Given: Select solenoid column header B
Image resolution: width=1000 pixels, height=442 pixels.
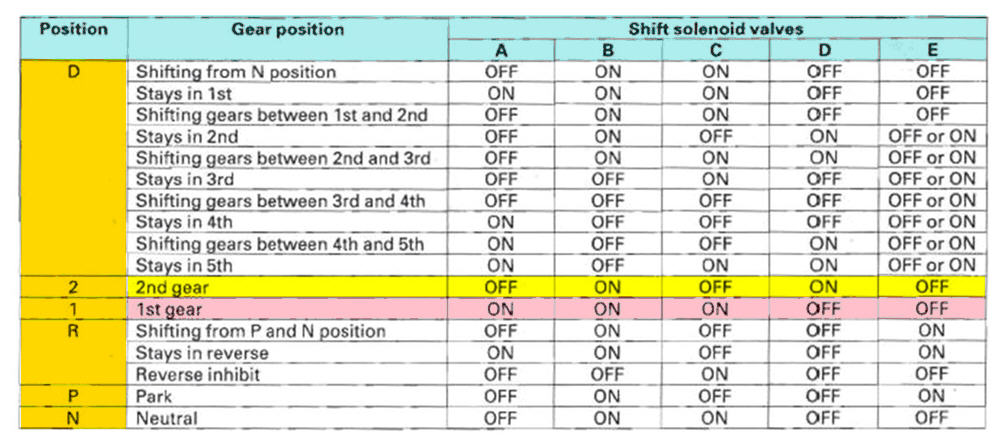Looking at the screenshot, I should coord(607,51).
